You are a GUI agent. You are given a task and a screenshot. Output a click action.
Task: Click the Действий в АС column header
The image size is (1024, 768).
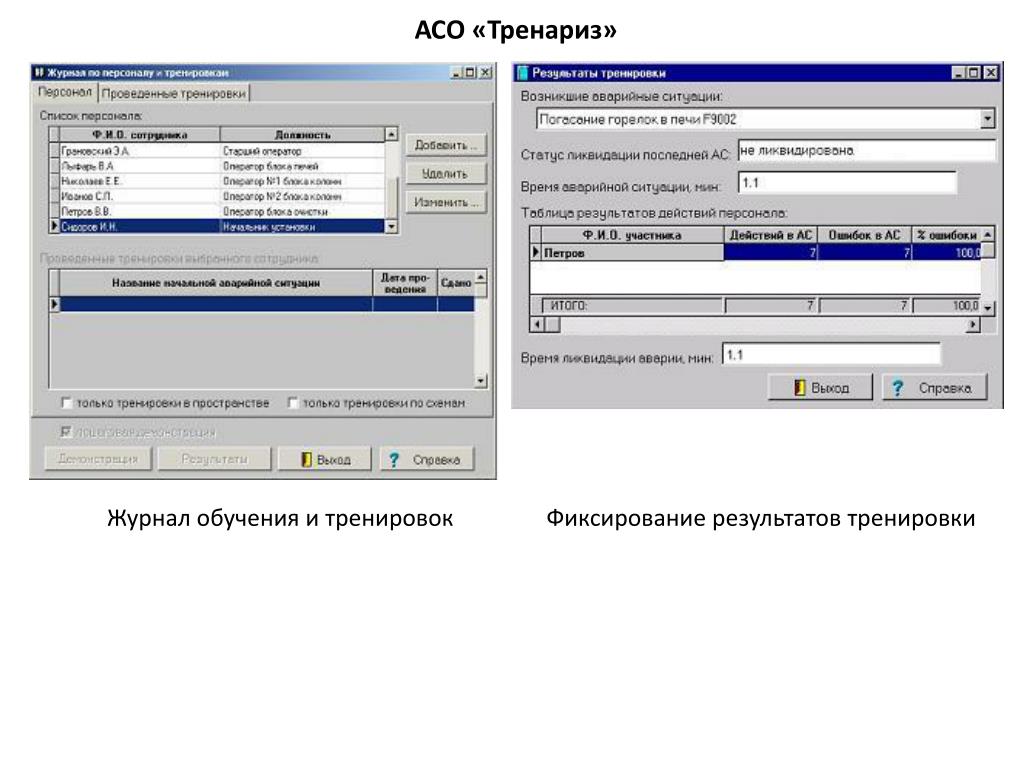[x=771, y=234]
